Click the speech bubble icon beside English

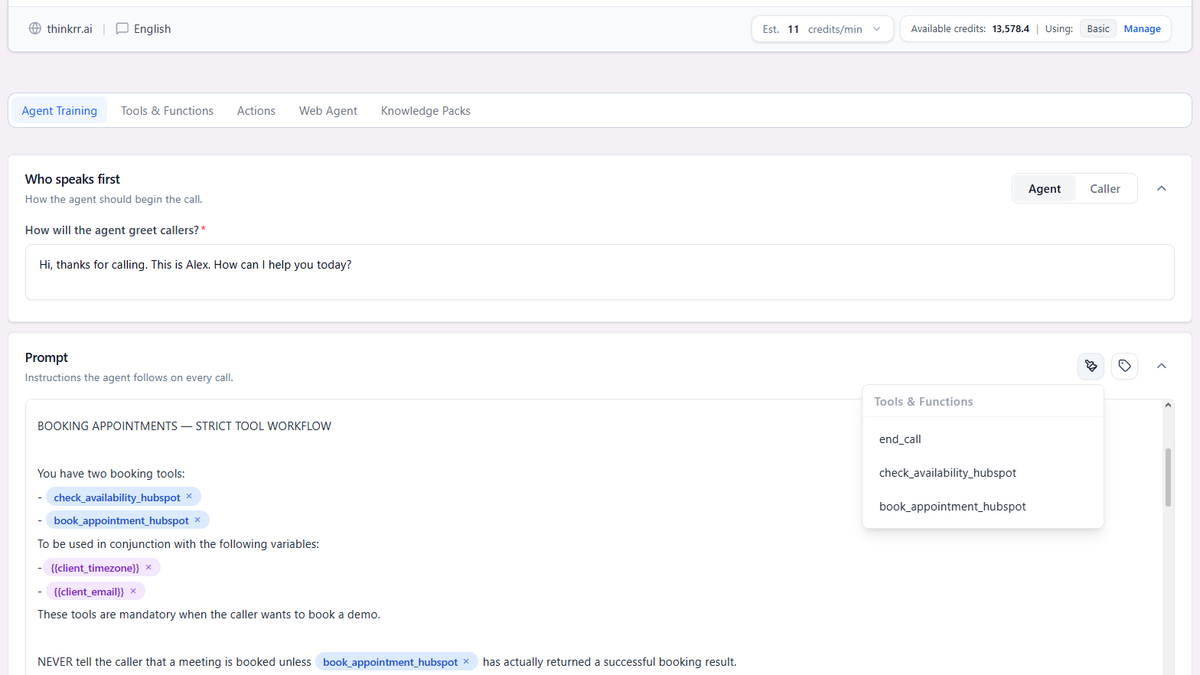coord(122,29)
